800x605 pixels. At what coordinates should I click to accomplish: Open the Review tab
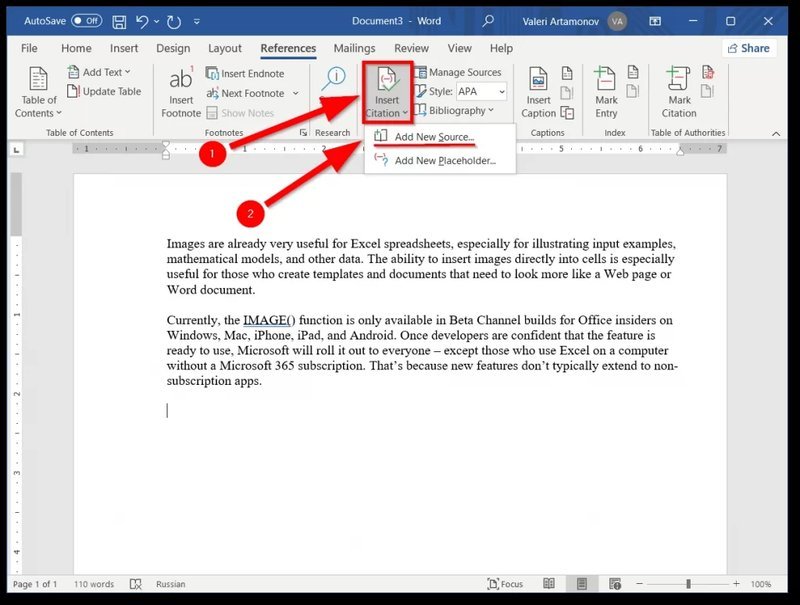coord(411,48)
